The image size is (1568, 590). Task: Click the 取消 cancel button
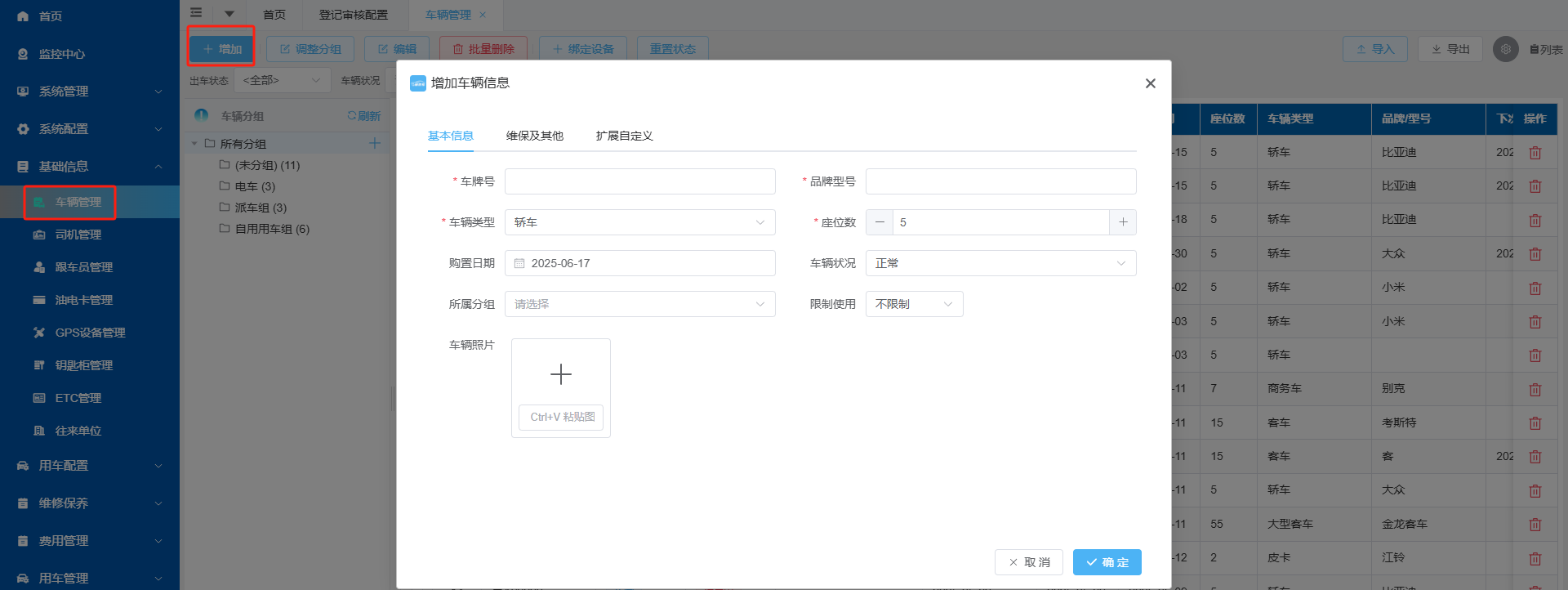[x=1029, y=562]
